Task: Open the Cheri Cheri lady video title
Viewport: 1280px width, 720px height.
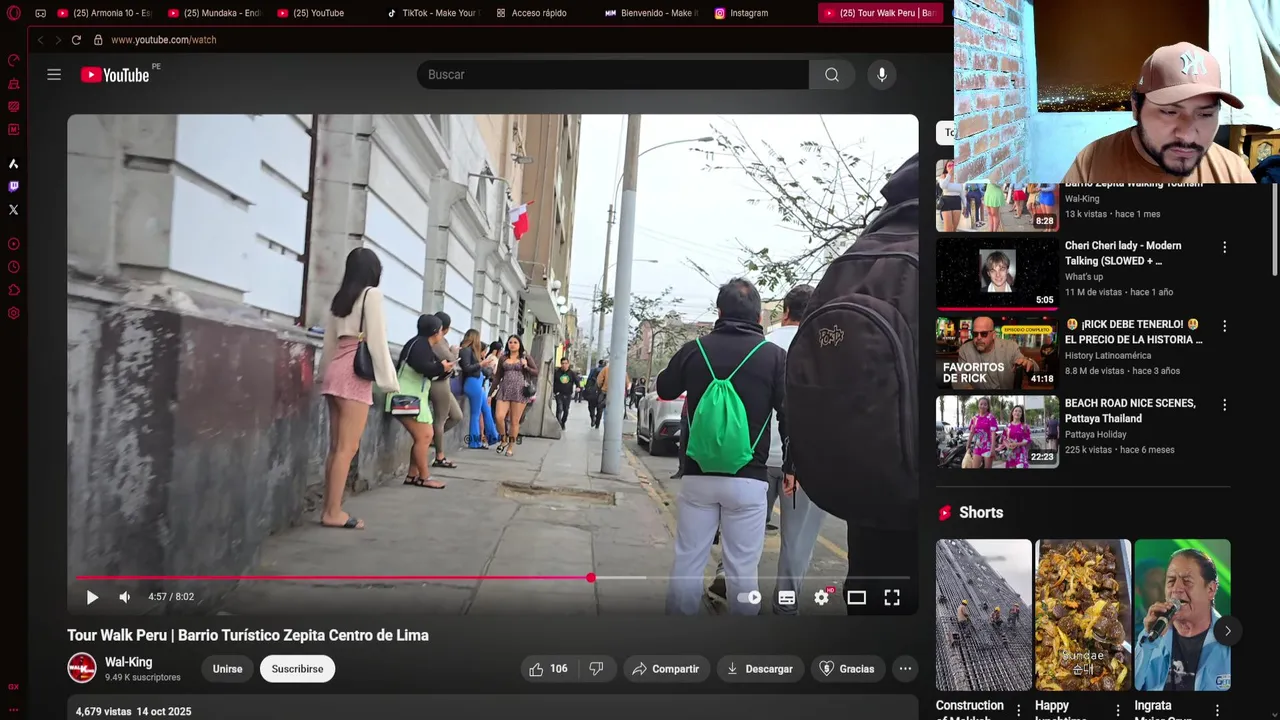Action: pyautogui.click(x=1123, y=253)
